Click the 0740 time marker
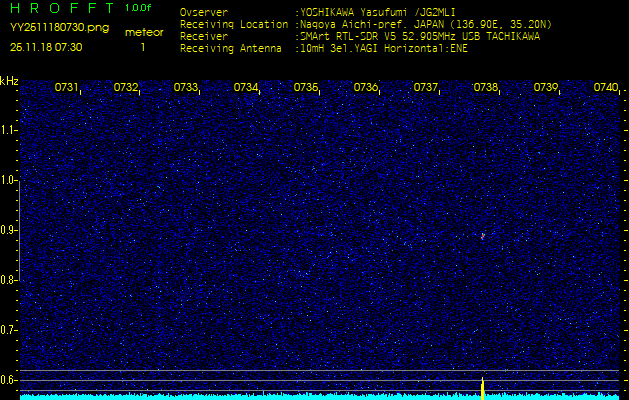 (x=605, y=88)
